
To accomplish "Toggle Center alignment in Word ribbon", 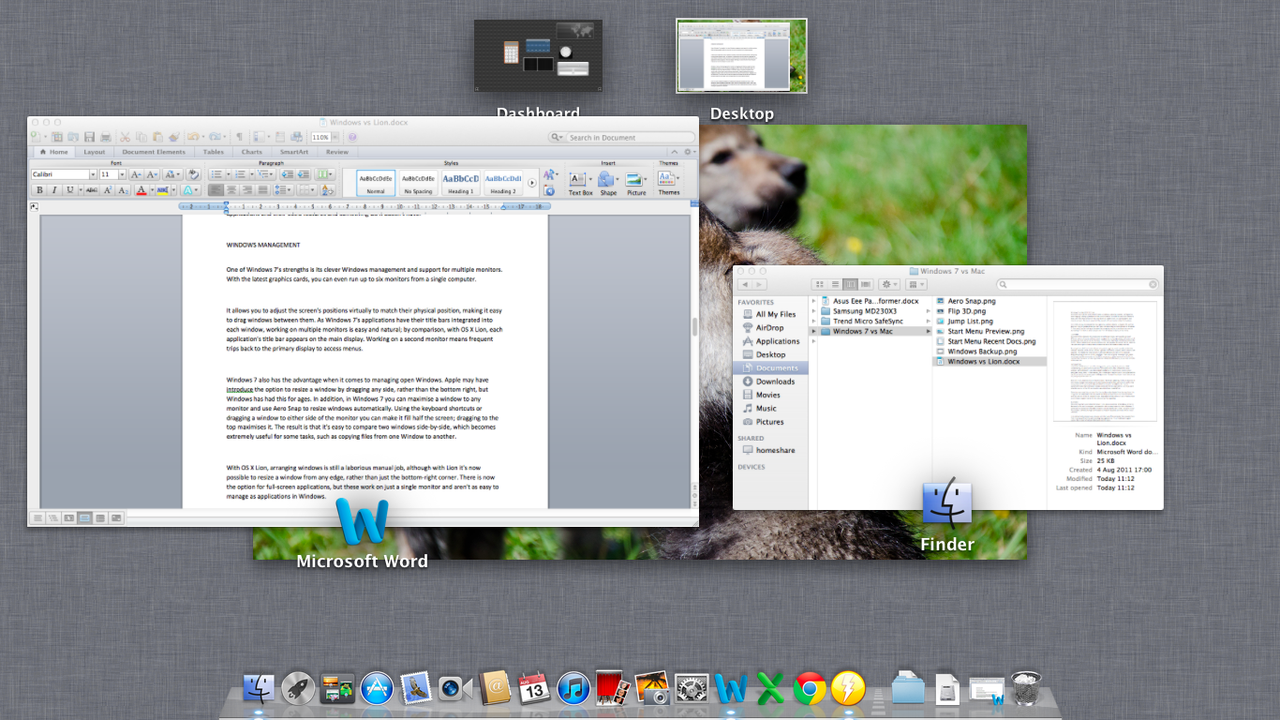I will 231,190.
